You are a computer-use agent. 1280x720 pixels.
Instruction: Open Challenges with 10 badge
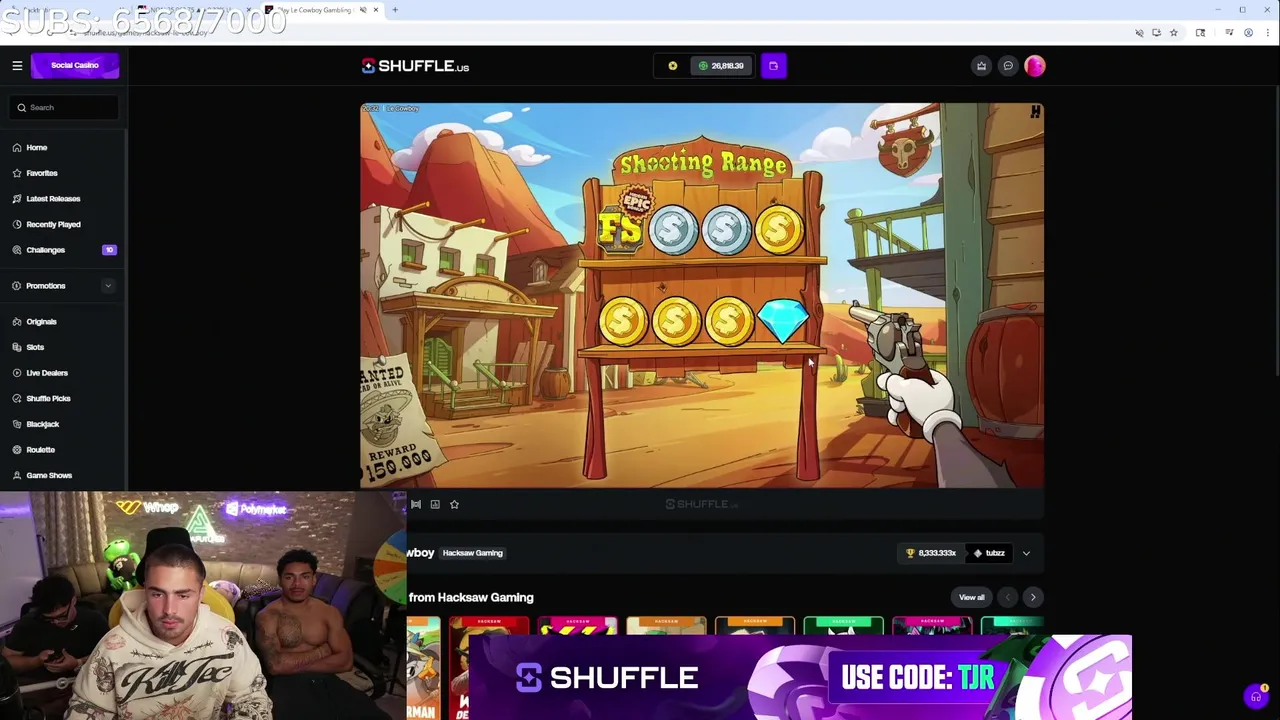click(64, 250)
